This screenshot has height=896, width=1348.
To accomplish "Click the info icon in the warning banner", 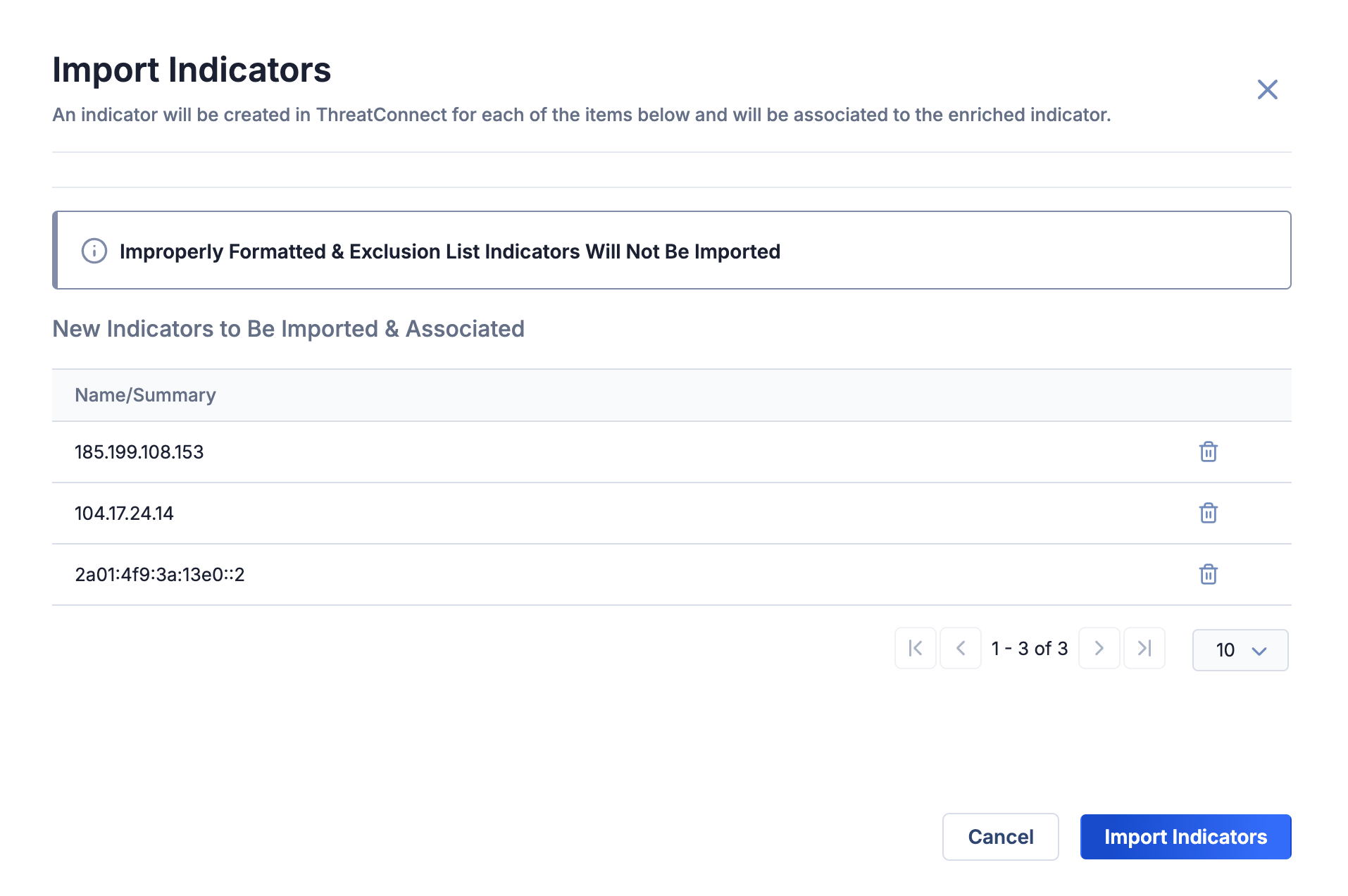I will coord(94,251).
